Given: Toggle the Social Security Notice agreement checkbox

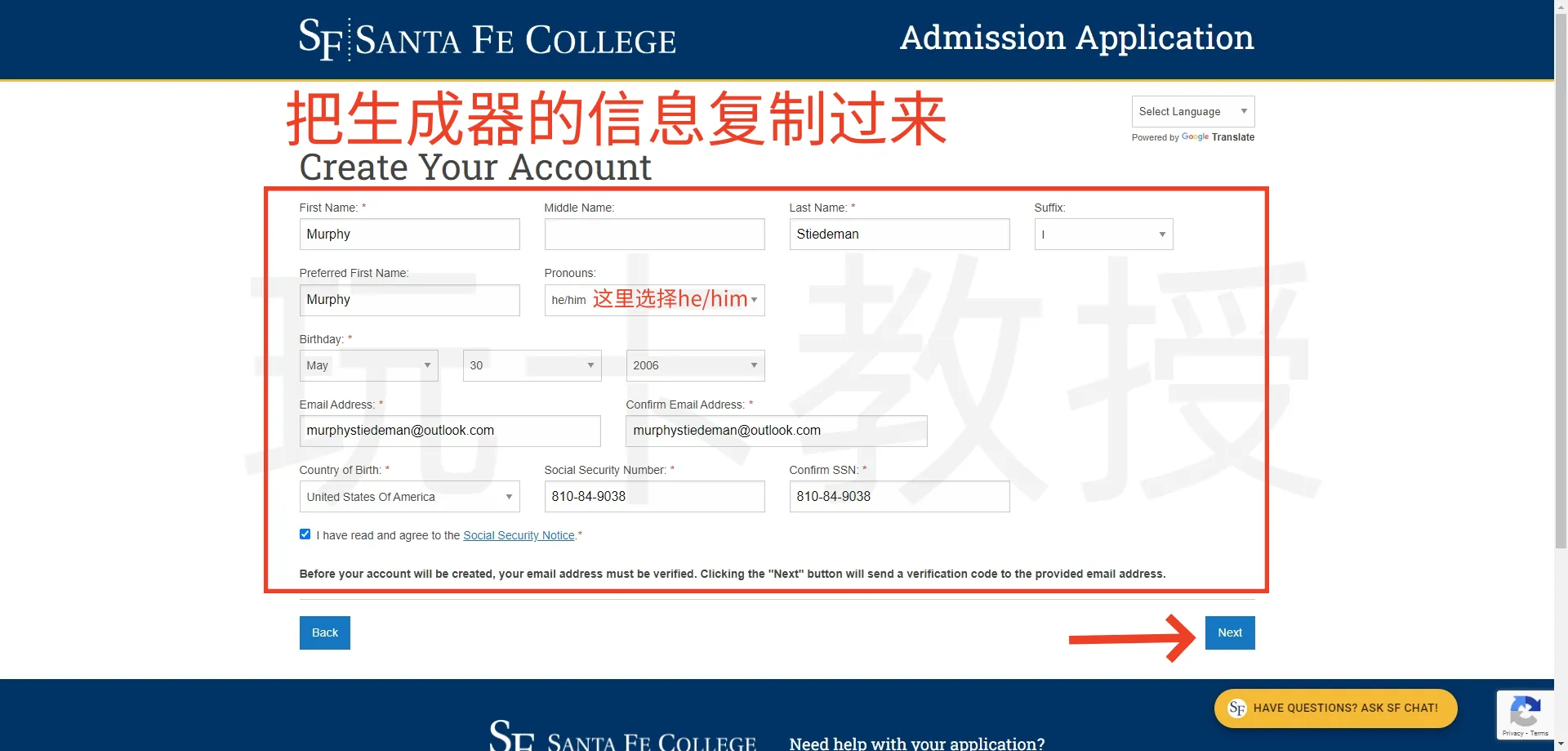Looking at the screenshot, I should [x=305, y=534].
